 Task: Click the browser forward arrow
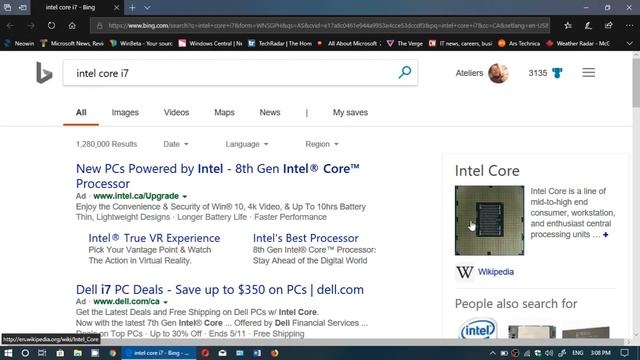pos(31,25)
